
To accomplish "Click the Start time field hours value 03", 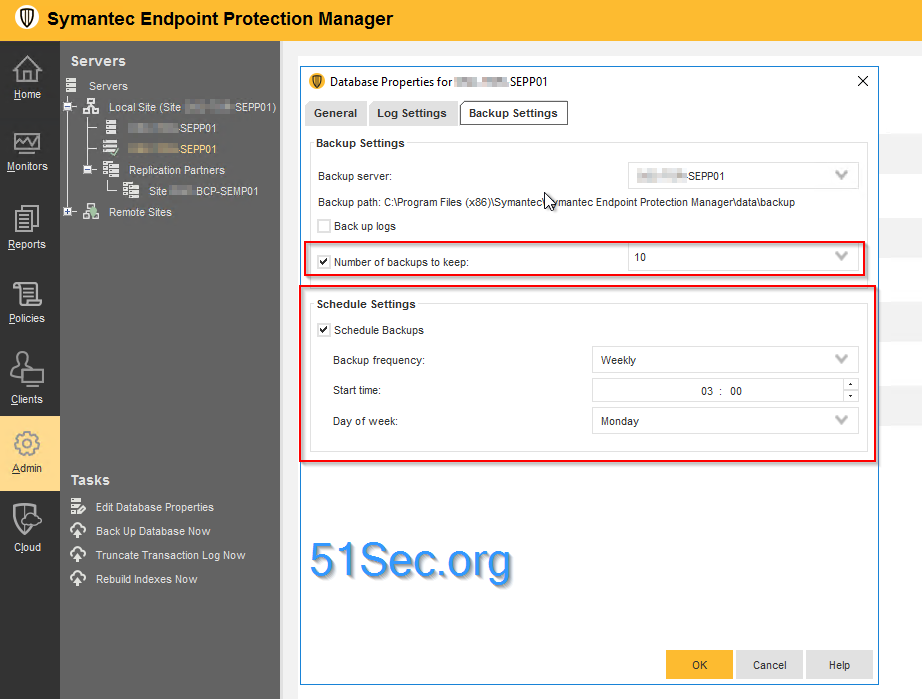I will pos(707,391).
